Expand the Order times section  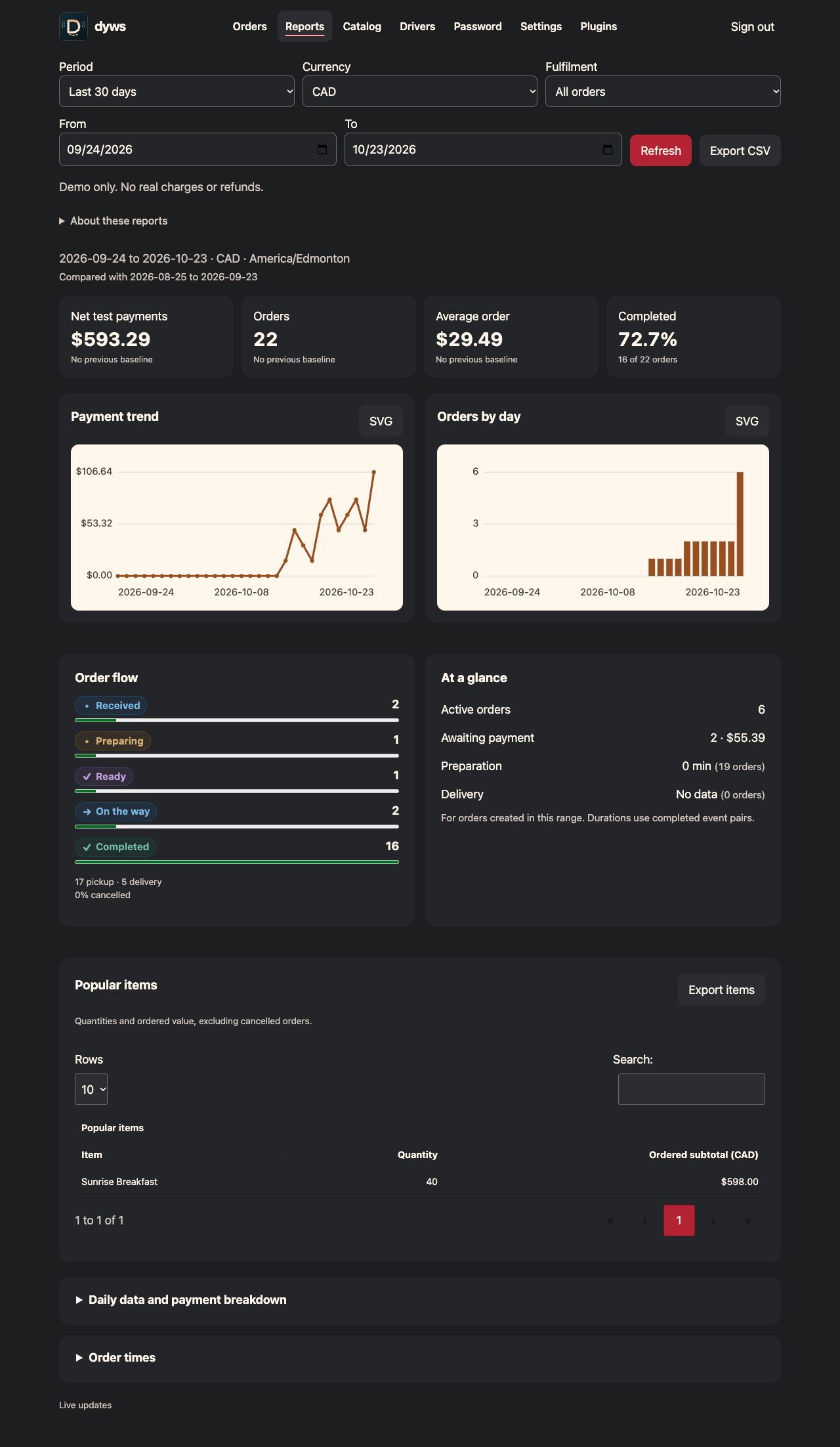(x=115, y=1358)
